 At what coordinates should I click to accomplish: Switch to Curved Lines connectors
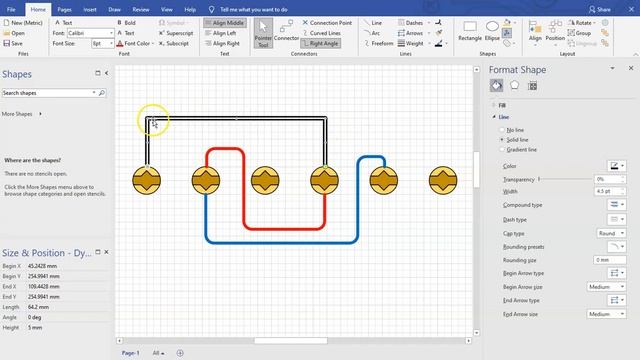(321, 33)
